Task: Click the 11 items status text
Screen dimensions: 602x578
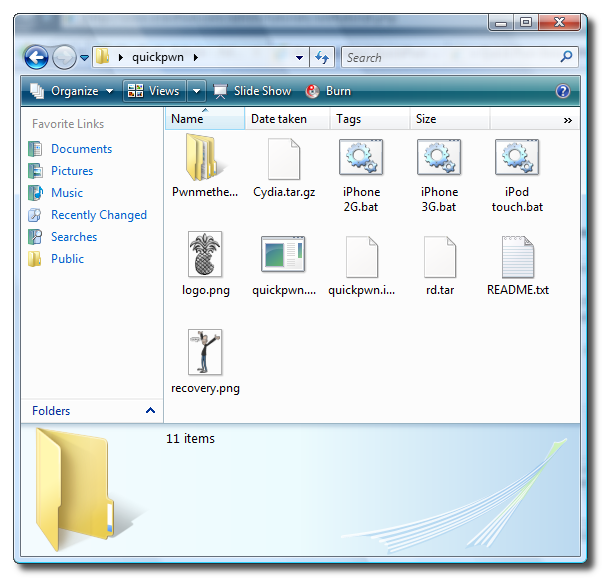Action: [x=190, y=439]
